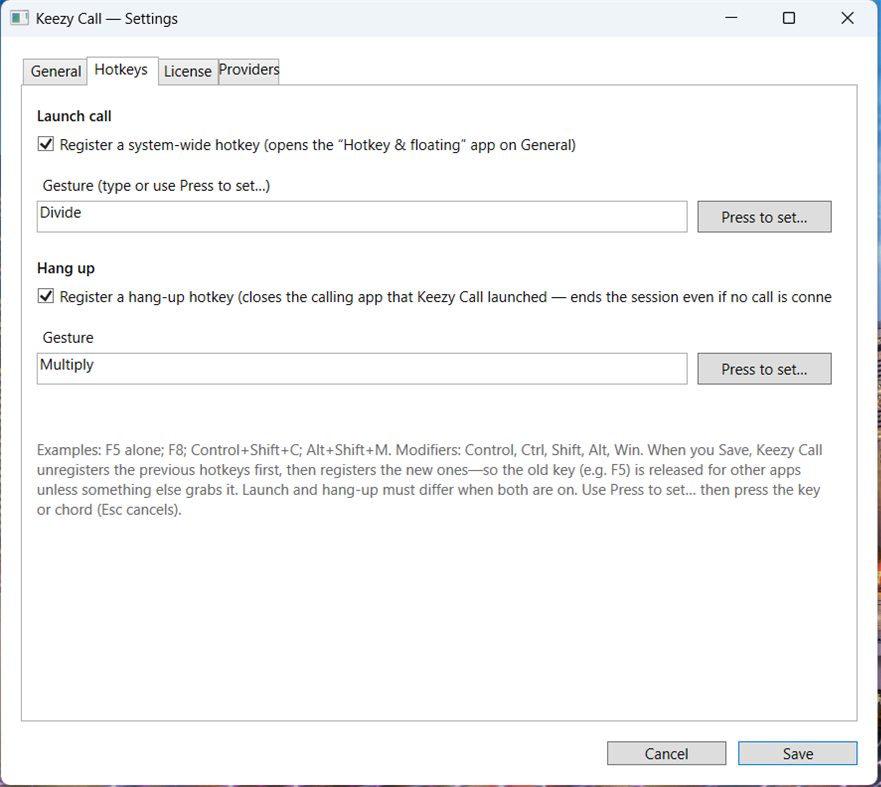The image size is (881, 787).
Task: Switch to the General tab
Action: coord(55,71)
